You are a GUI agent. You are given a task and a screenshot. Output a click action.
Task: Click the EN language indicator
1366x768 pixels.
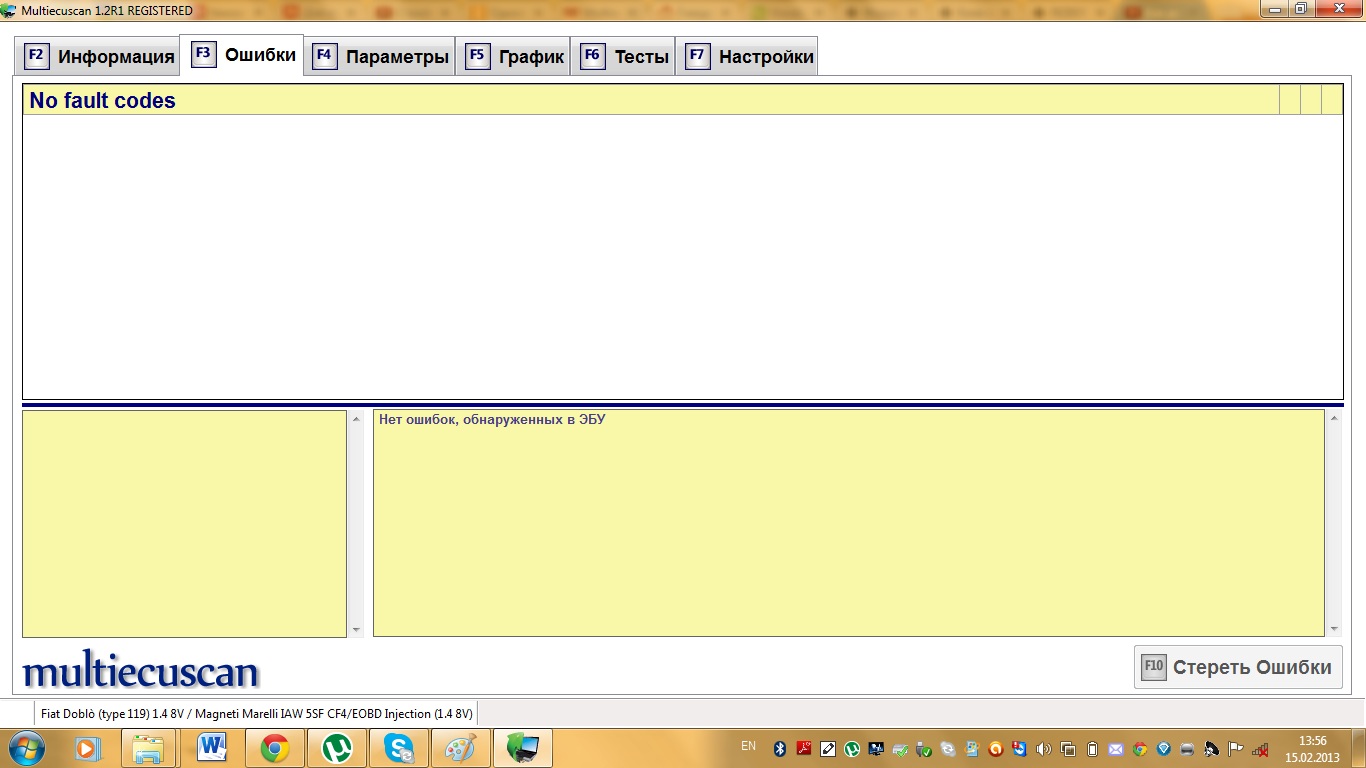click(x=748, y=746)
